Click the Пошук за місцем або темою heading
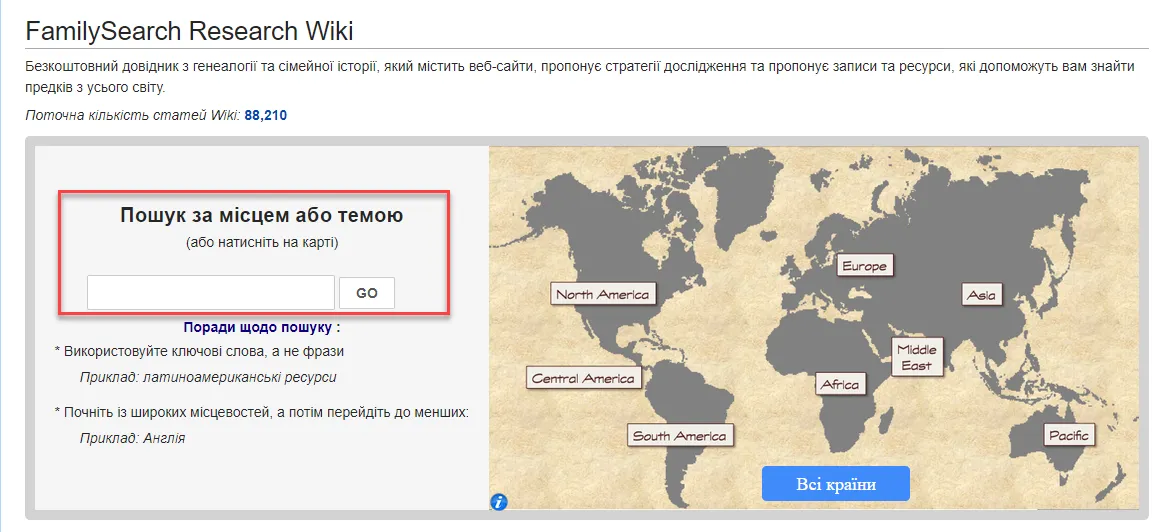Viewport: 1165px width, 532px height. coord(262,215)
